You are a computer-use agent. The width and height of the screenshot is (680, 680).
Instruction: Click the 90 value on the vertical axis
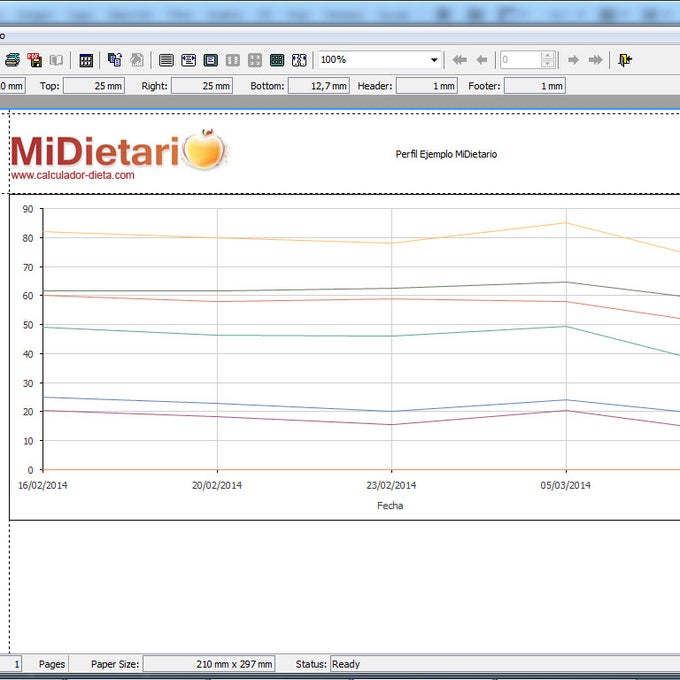tap(28, 209)
